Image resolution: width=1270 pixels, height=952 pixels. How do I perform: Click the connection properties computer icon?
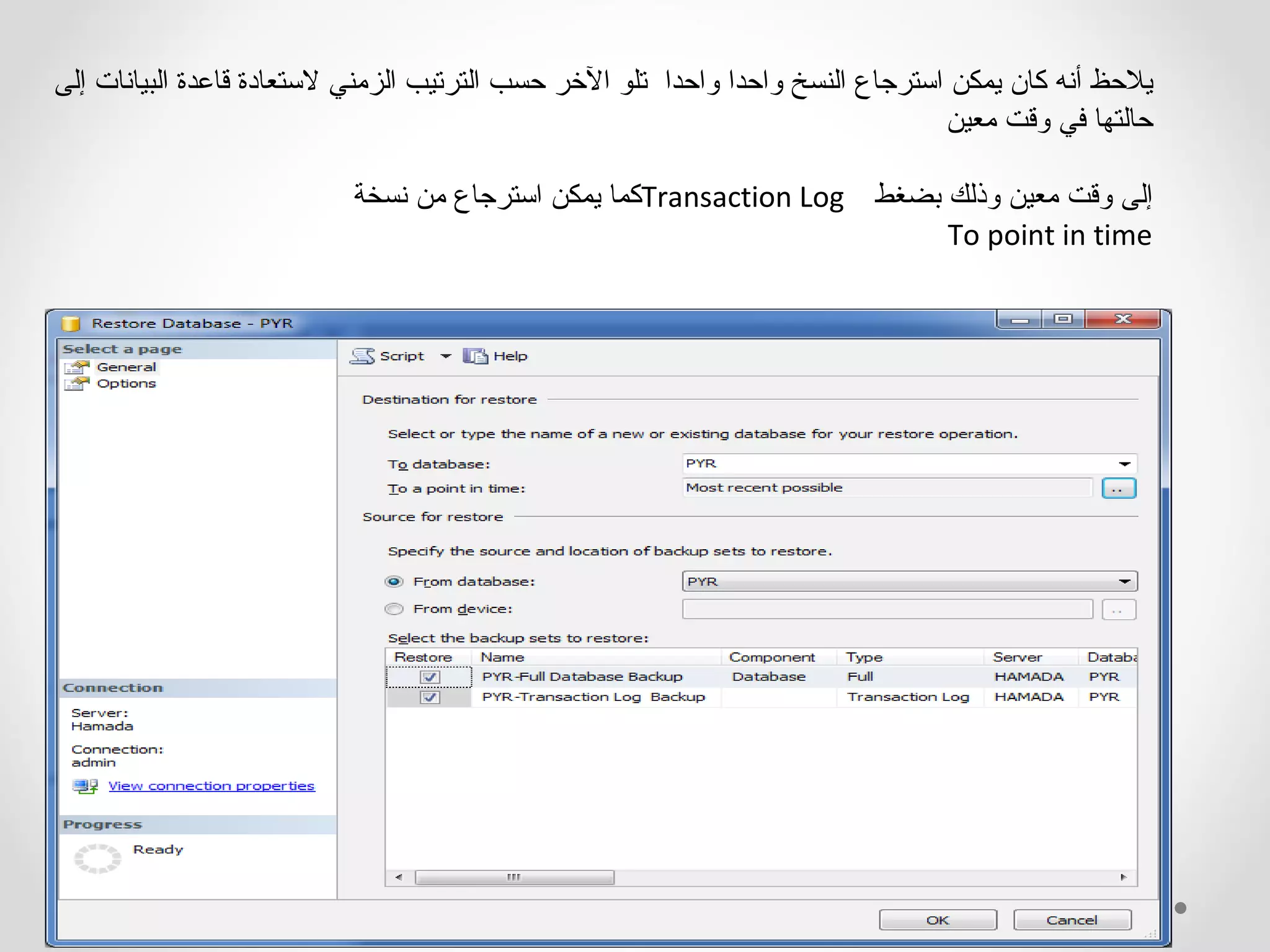pos(85,787)
